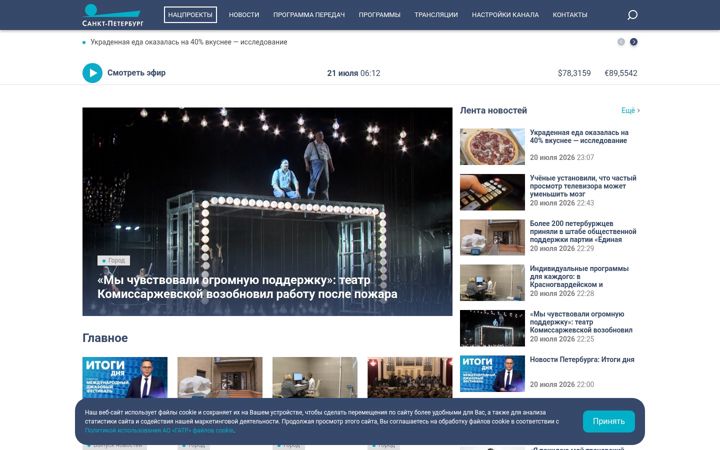Open news feed item Индивидуальные программы
The image size is (720, 450).
pos(579,276)
